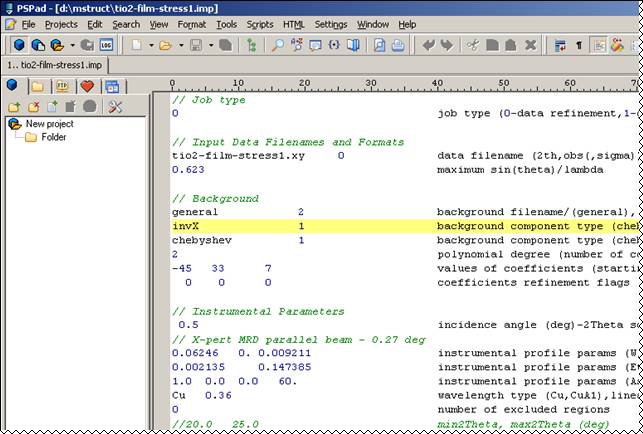Expand the save dropdown arrow
Image resolution: width=643 pixels, height=434 pixels.
211,45
